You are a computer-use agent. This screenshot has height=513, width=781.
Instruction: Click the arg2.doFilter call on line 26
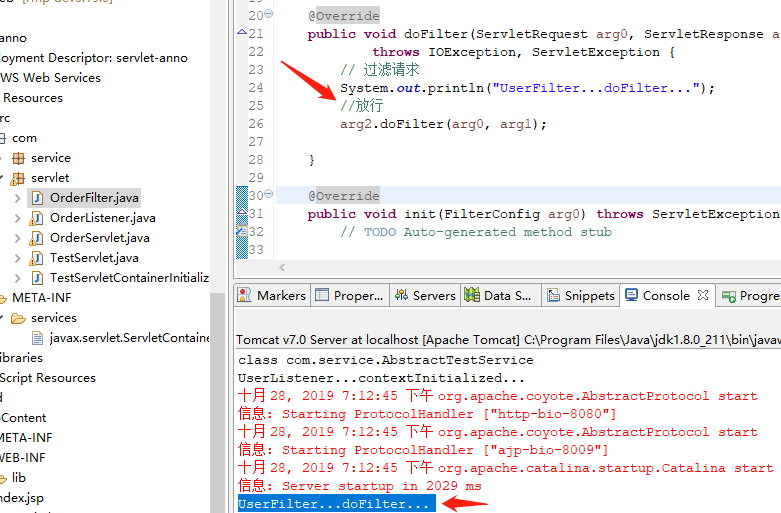[443, 124]
